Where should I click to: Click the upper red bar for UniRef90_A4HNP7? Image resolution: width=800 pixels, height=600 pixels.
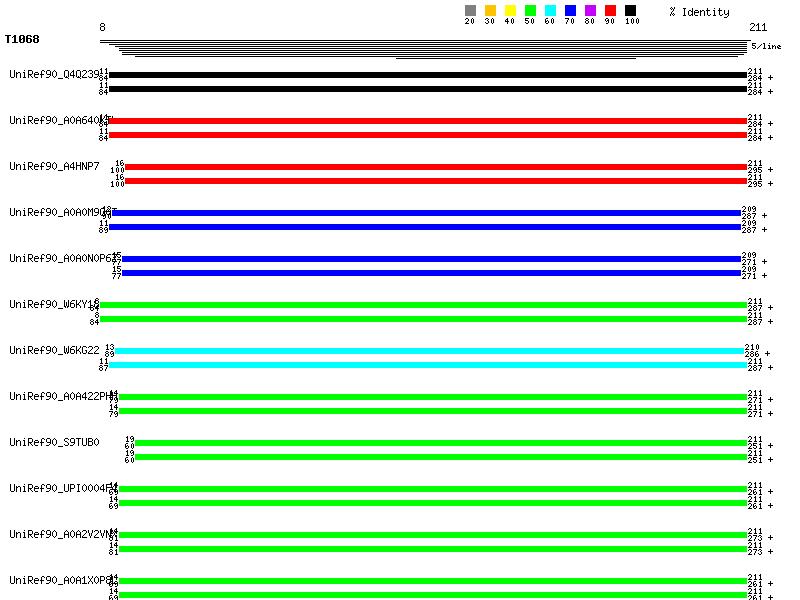coord(435,167)
